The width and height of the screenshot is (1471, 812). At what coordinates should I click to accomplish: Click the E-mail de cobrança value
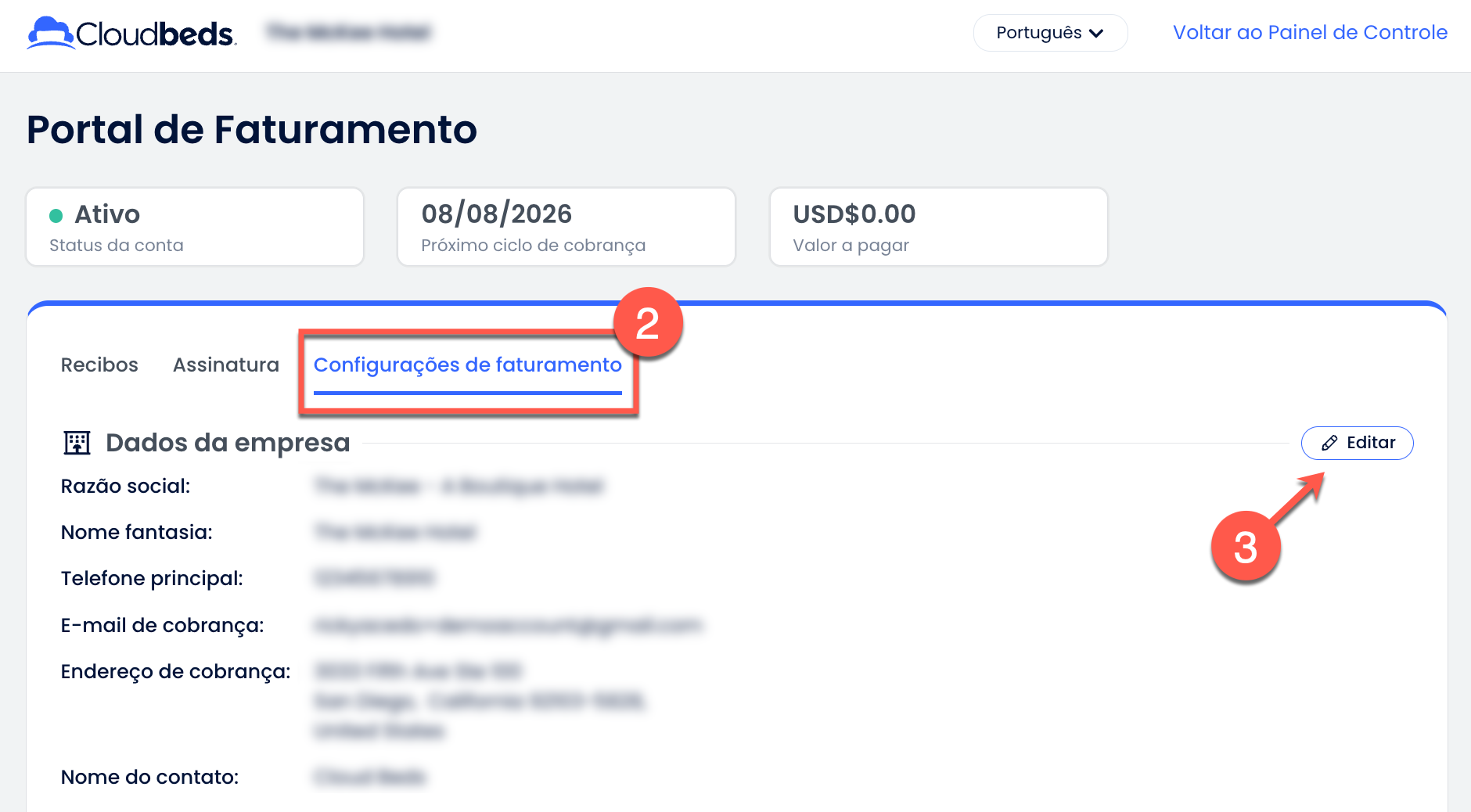pyautogui.click(x=508, y=625)
